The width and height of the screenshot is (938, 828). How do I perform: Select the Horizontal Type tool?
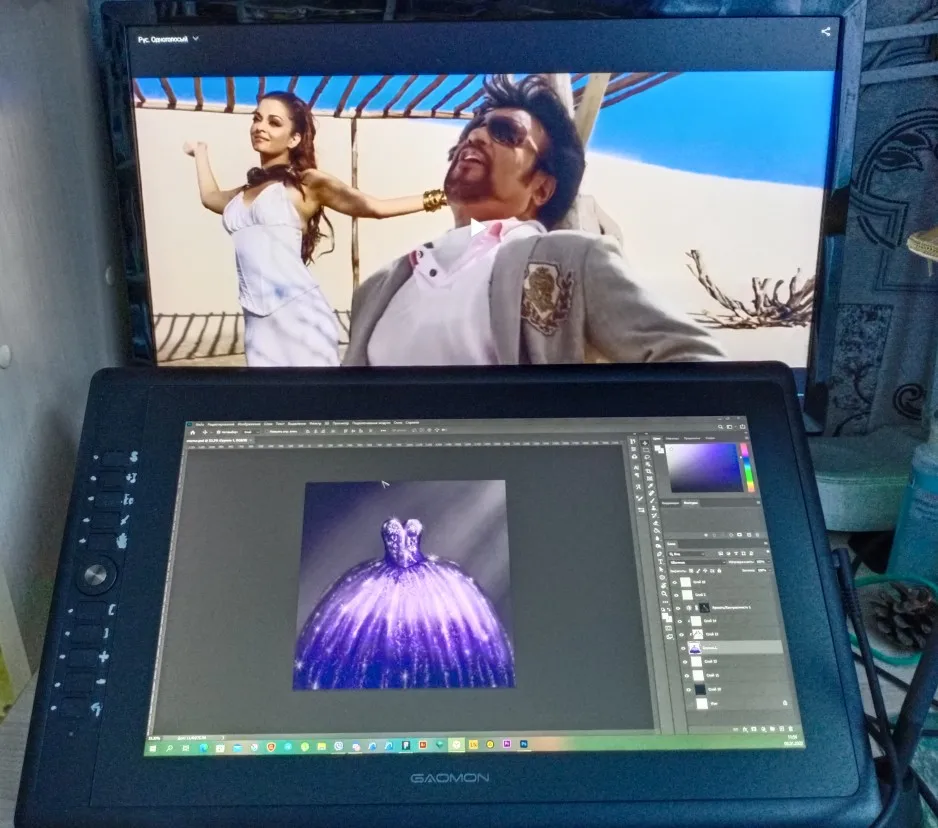[x=660, y=561]
